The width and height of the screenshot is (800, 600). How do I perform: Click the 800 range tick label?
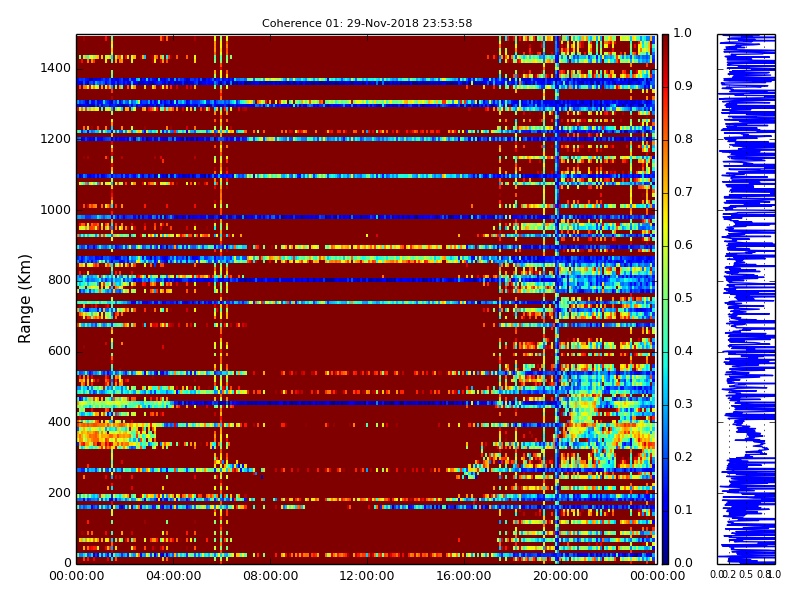pyautogui.click(x=59, y=280)
